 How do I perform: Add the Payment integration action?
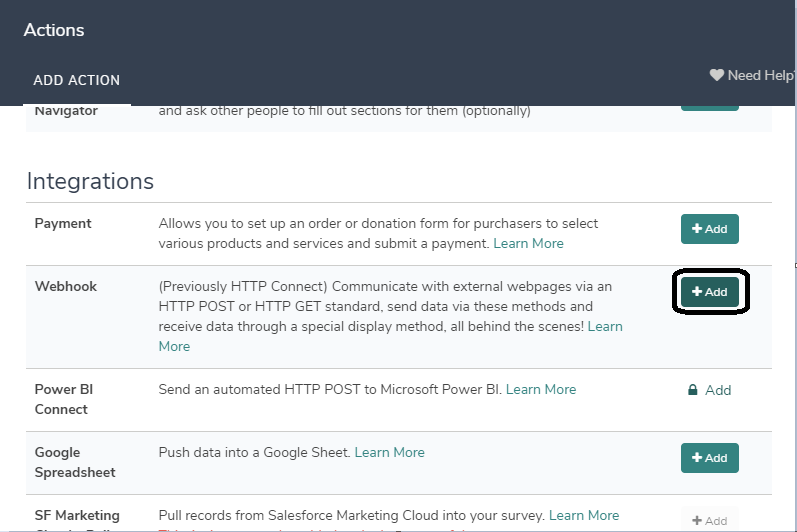pyautogui.click(x=709, y=229)
